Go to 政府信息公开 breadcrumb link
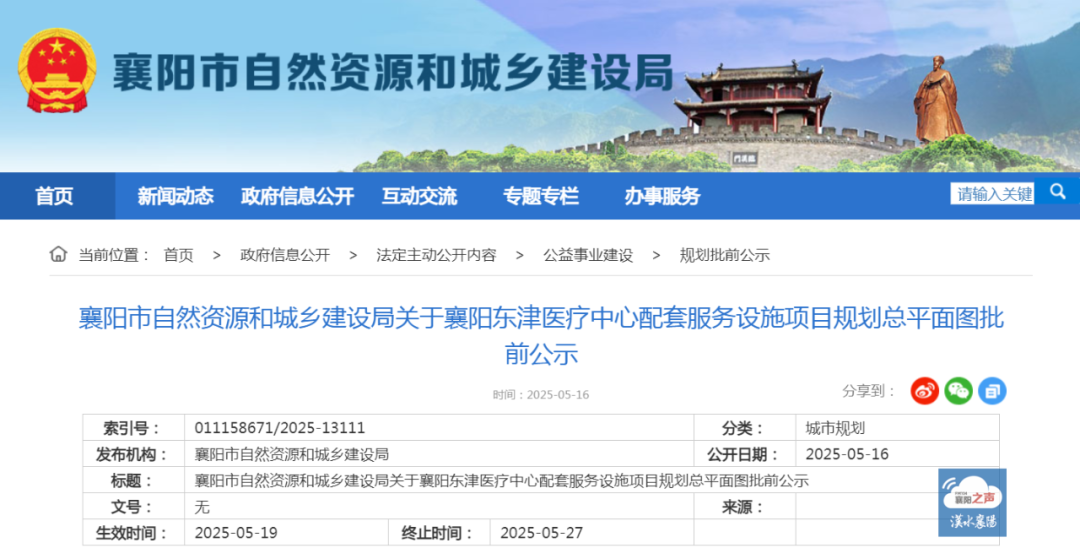The height and width of the screenshot is (559, 1080). 285,255
